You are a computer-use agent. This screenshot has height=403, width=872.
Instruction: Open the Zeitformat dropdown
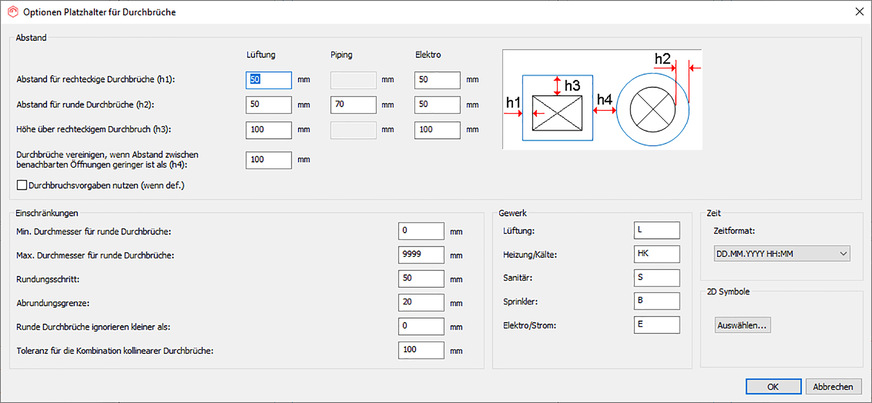point(782,254)
